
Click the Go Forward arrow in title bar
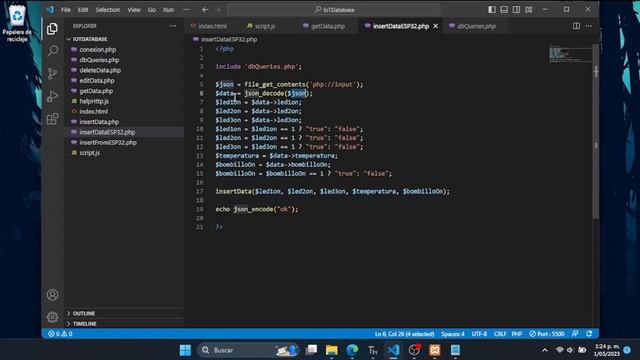coord(218,9)
